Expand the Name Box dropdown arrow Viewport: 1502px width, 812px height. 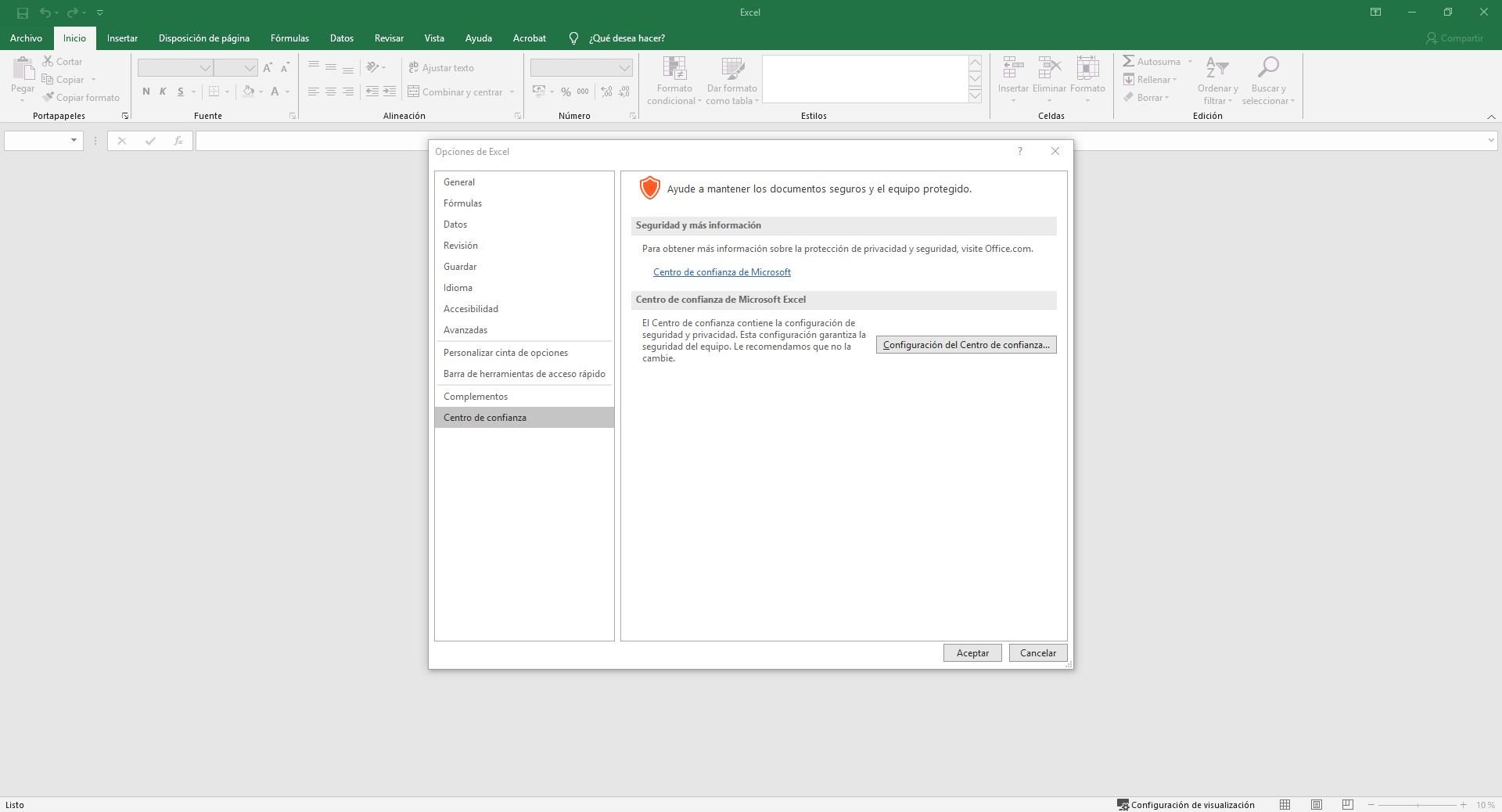pos(74,141)
